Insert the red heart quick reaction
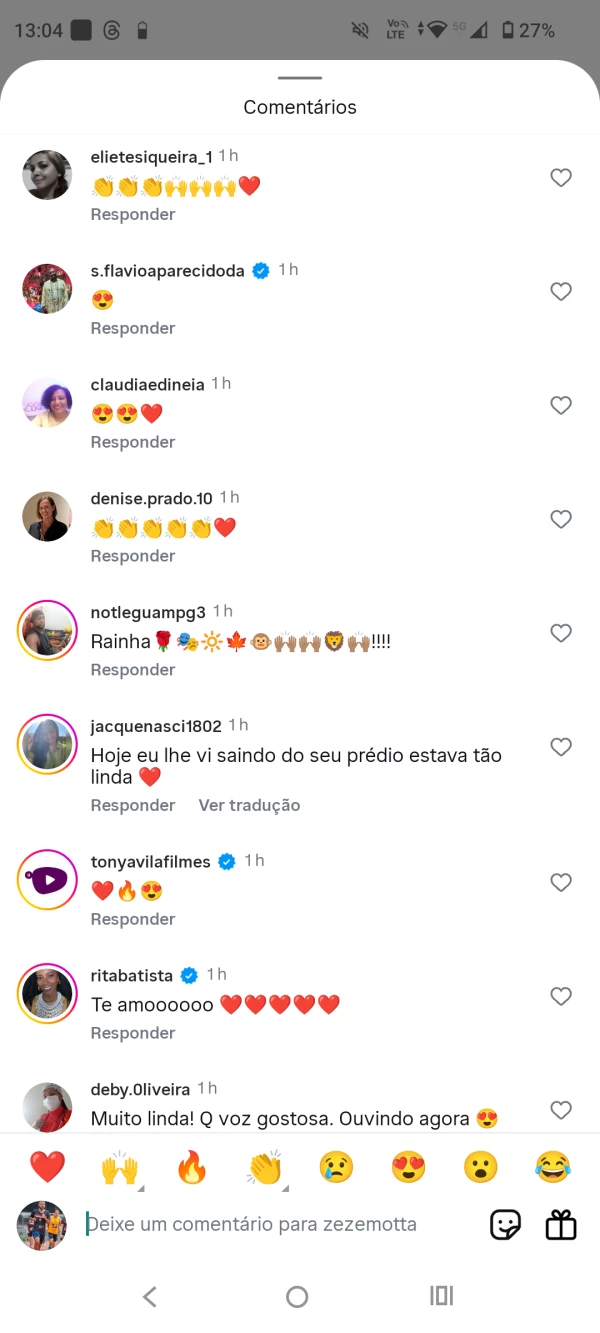The height and width of the screenshot is (1333, 600). 47,1167
